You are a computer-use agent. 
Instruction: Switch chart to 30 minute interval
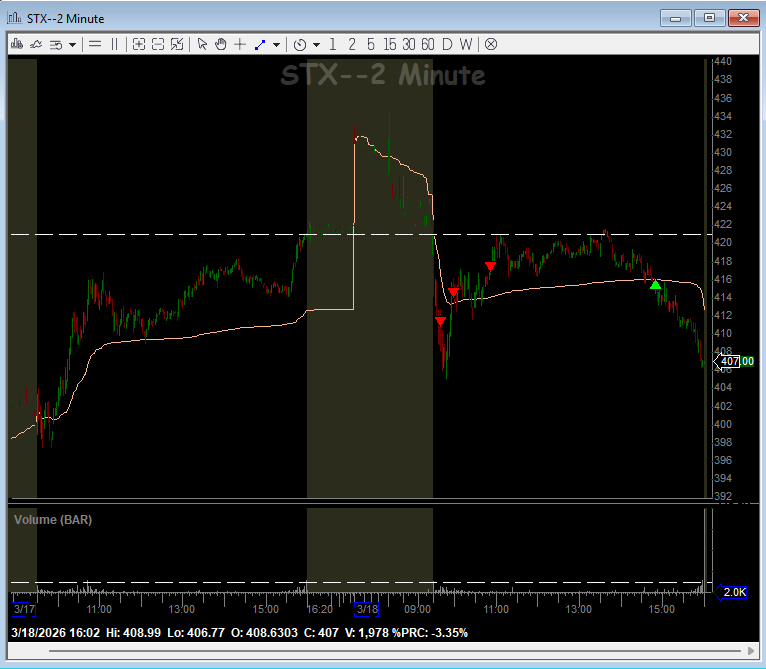click(408, 44)
